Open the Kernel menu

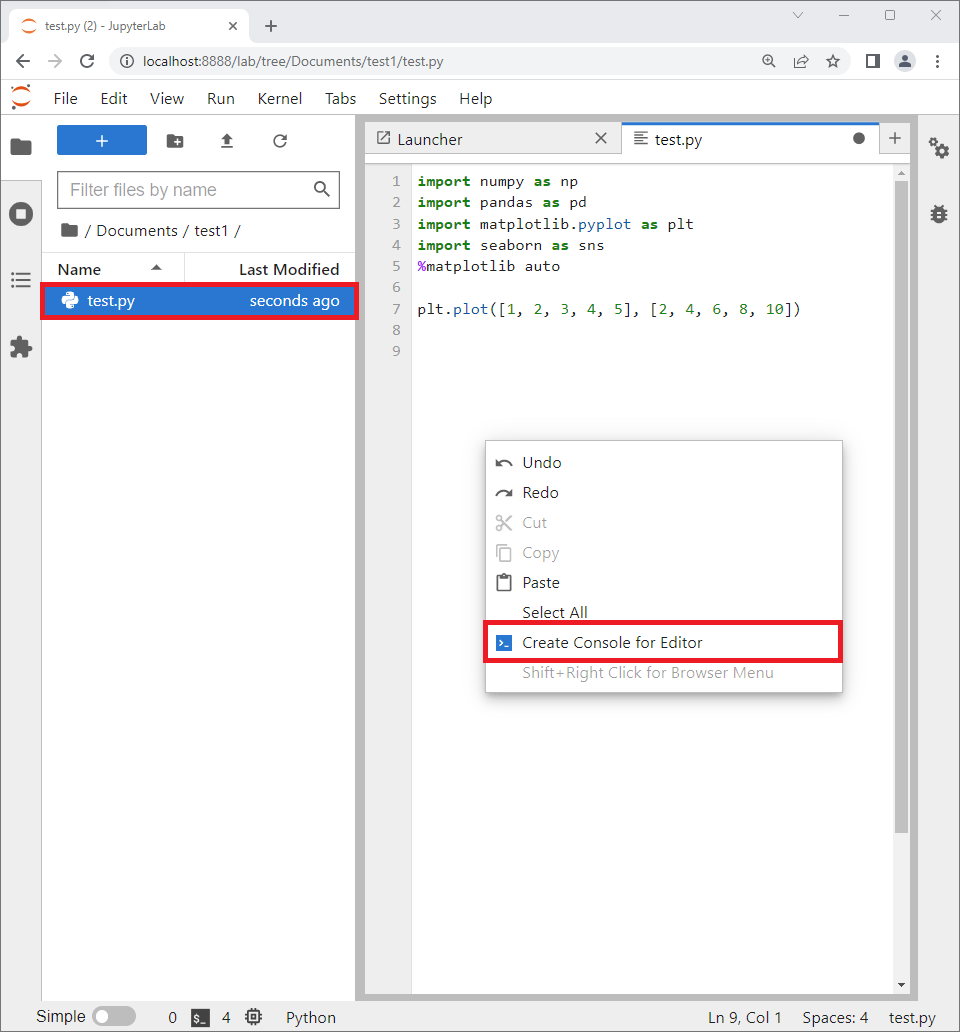click(279, 98)
